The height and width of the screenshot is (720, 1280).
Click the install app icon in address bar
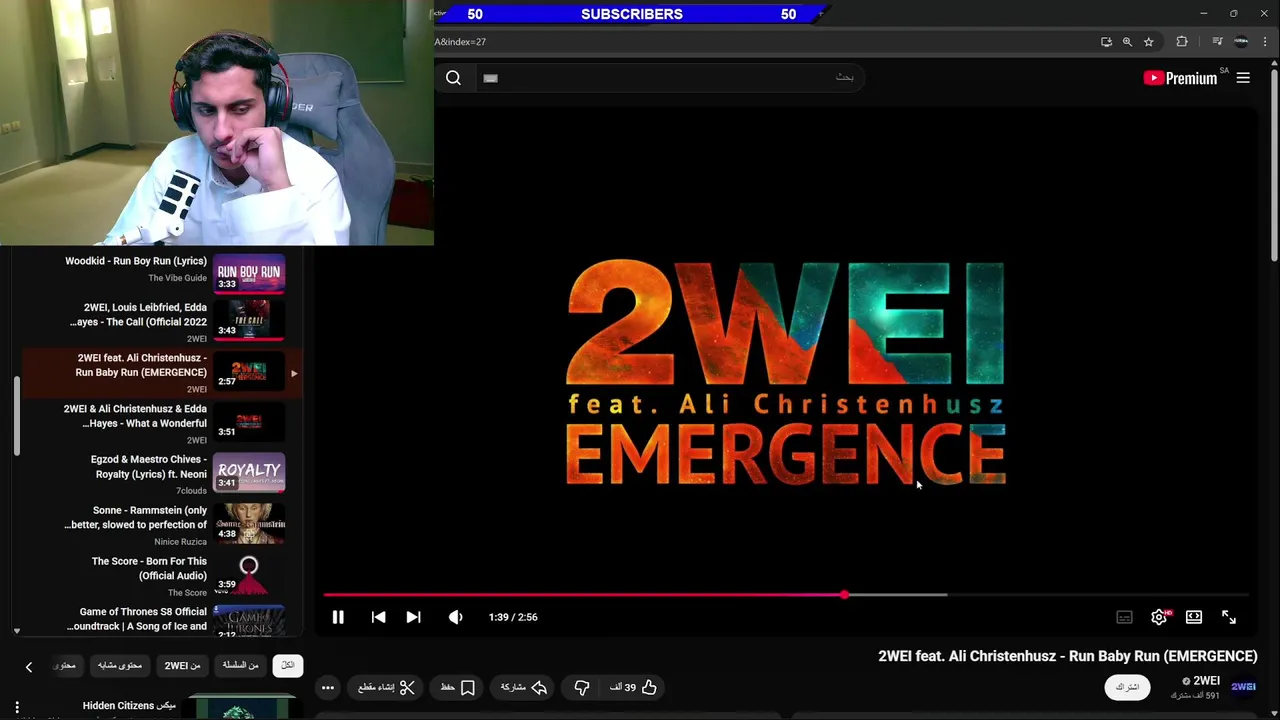pyautogui.click(x=1106, y=42)
